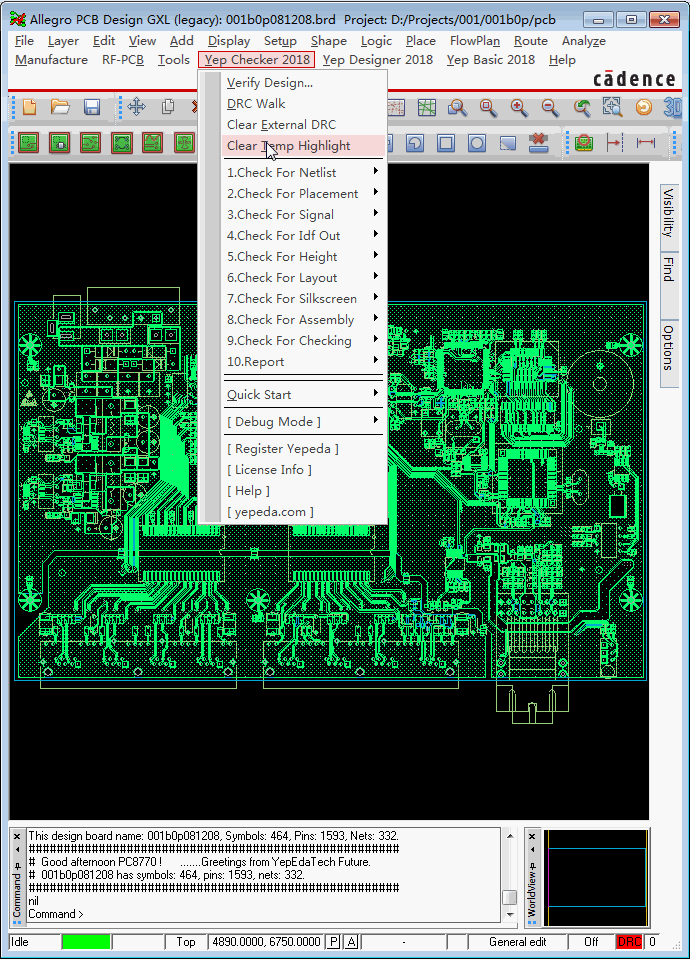Click the green status color box

click(x=86, y=942)
